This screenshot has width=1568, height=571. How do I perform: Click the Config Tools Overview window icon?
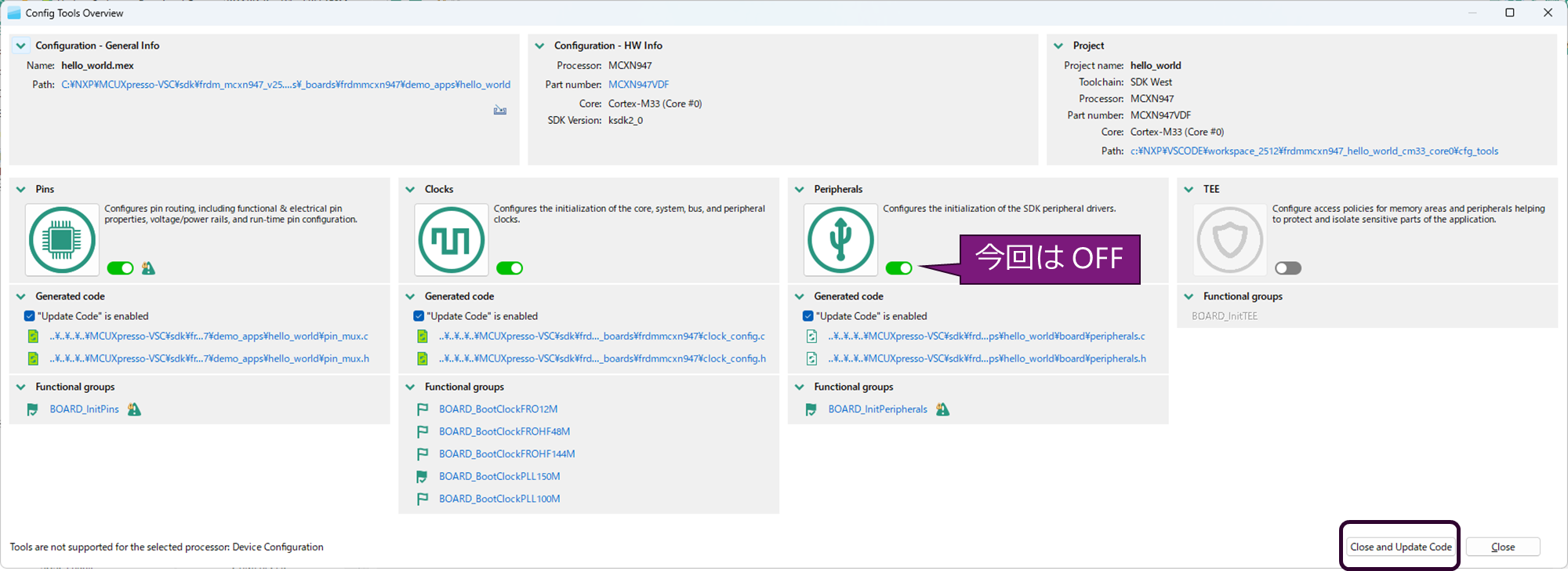click(14, 13)
